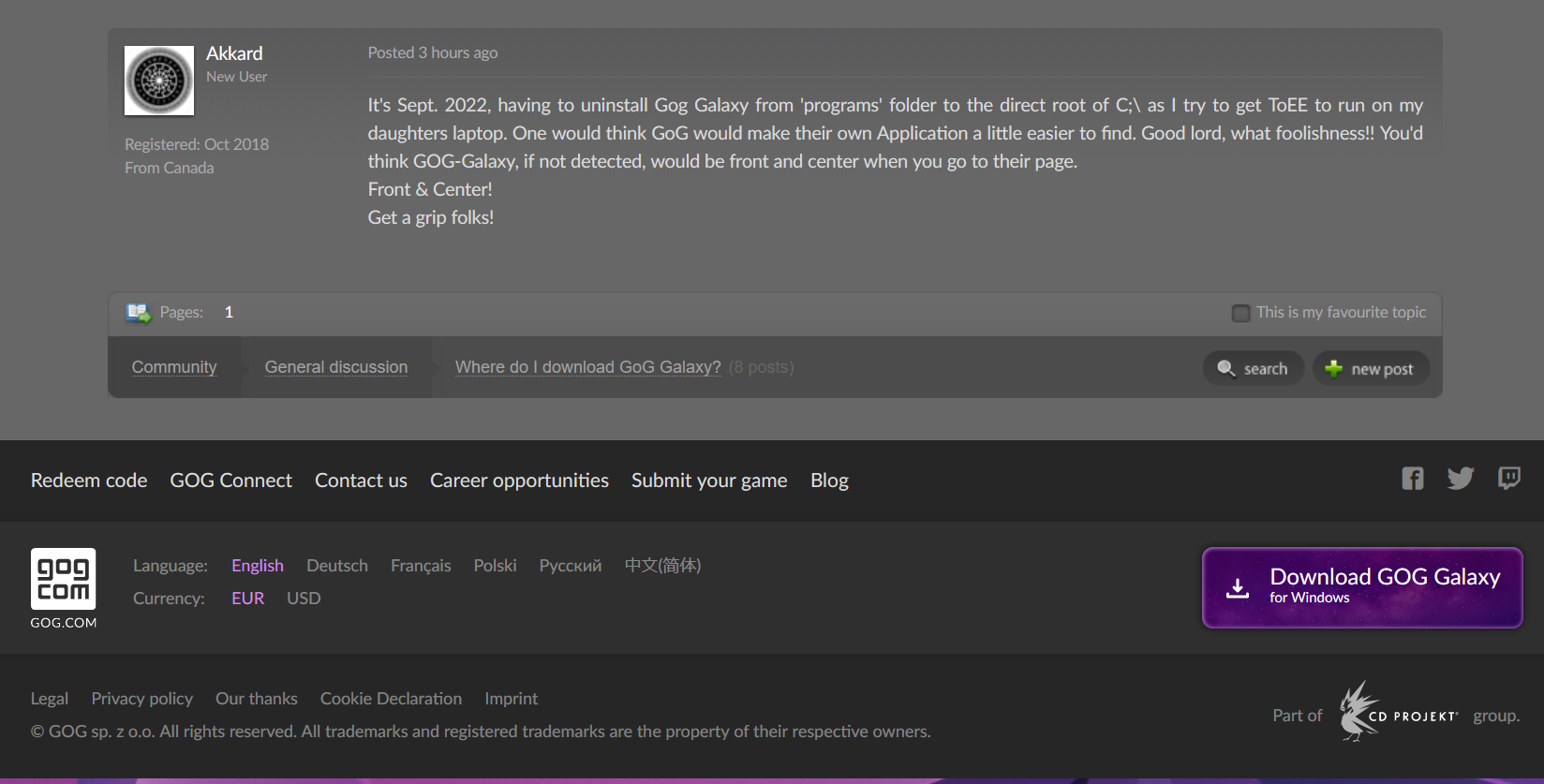
Task: Open the Akkard username profile
Action: (x=234, y=53)
